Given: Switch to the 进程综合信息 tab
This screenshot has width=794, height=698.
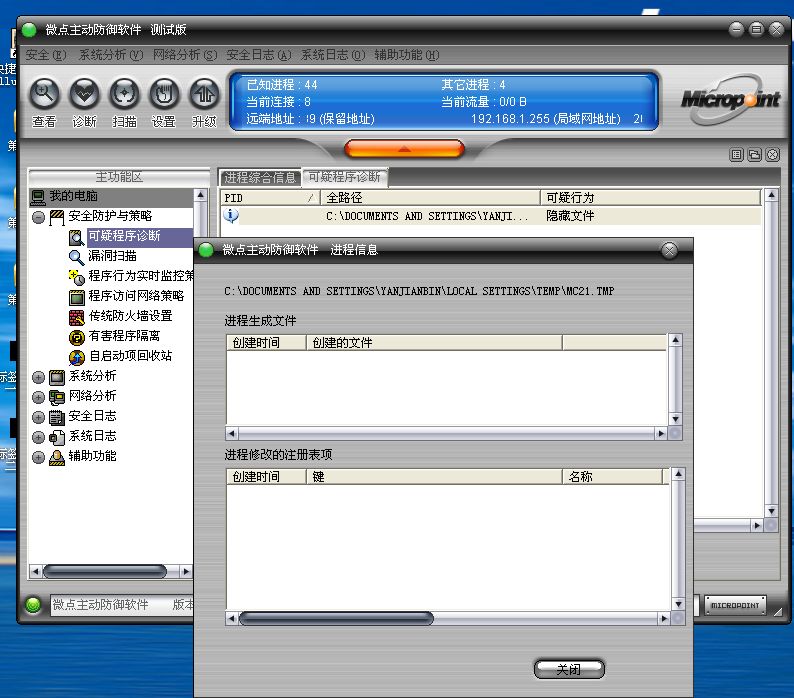Looking at the screenshot, I should pyautogui.click(x=260, y=178).
